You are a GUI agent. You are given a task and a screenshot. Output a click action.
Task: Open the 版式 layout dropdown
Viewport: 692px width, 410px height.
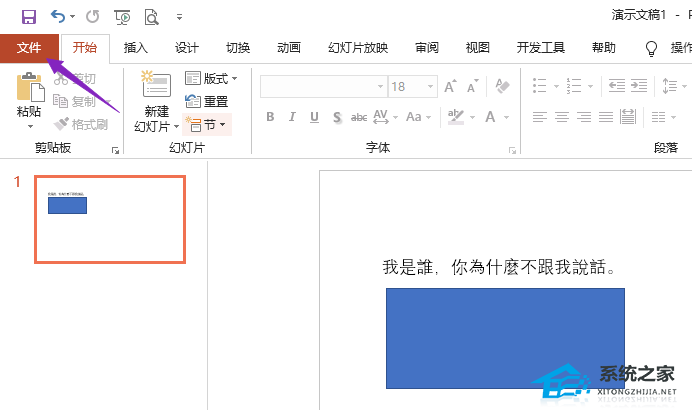211,79
